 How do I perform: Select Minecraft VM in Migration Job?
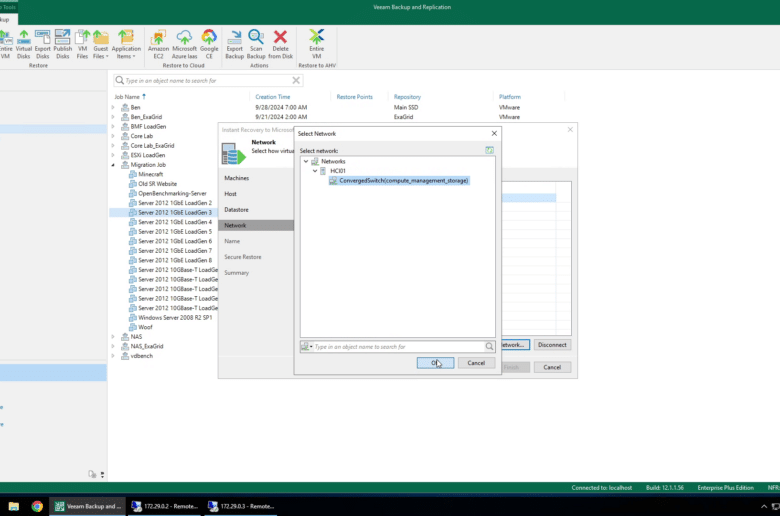coord(150,174)
